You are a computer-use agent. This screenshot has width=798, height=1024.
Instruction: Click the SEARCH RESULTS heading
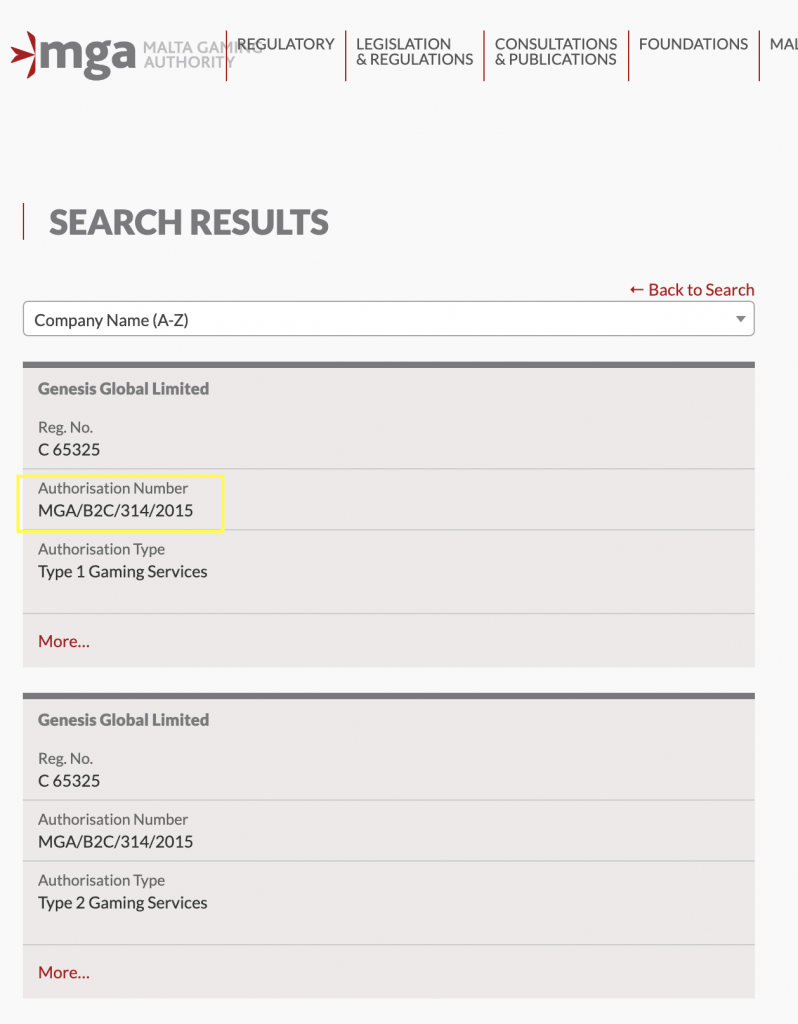point(189,222)
